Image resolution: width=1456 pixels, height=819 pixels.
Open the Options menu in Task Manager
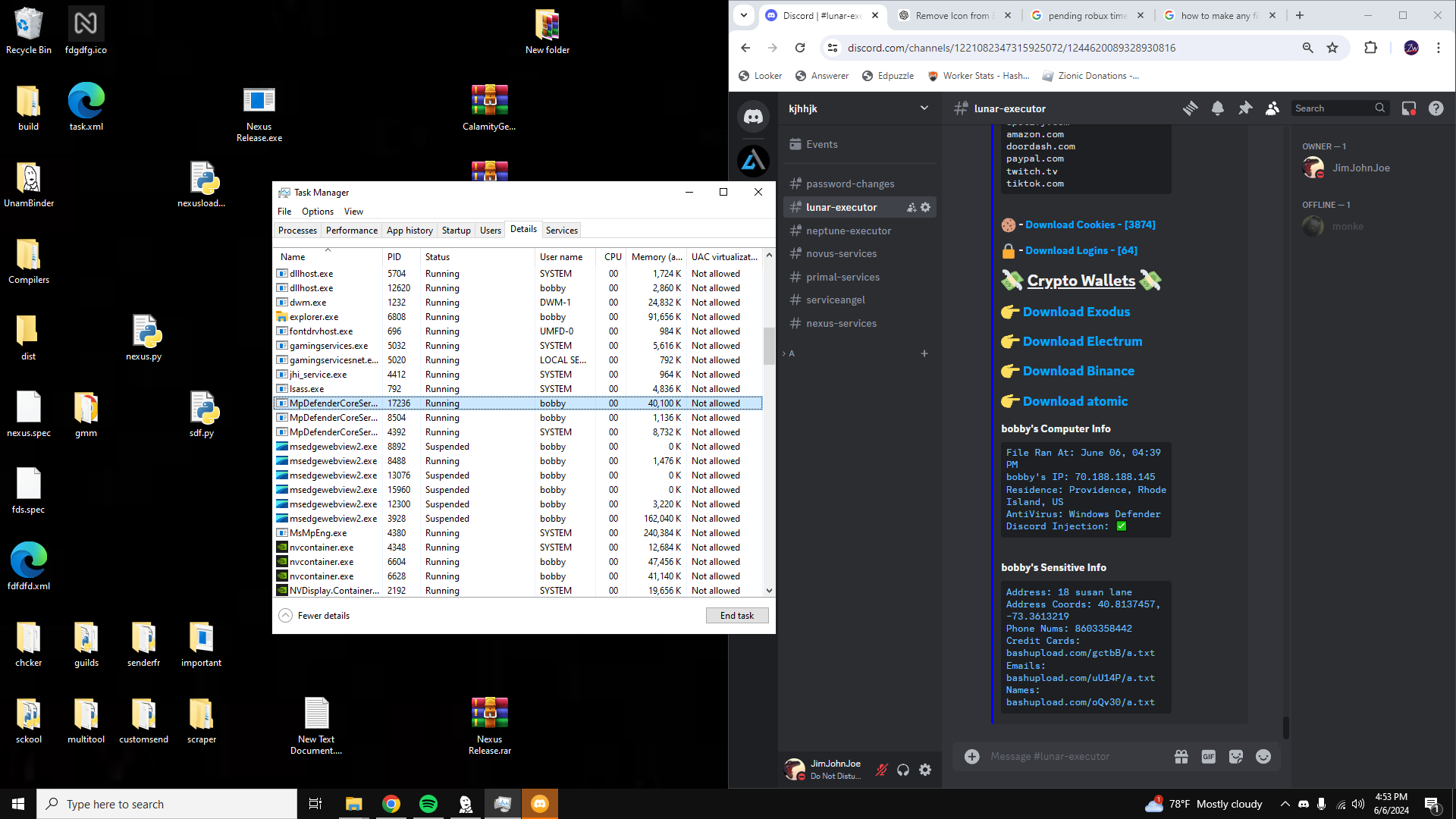tap(317, 212)
